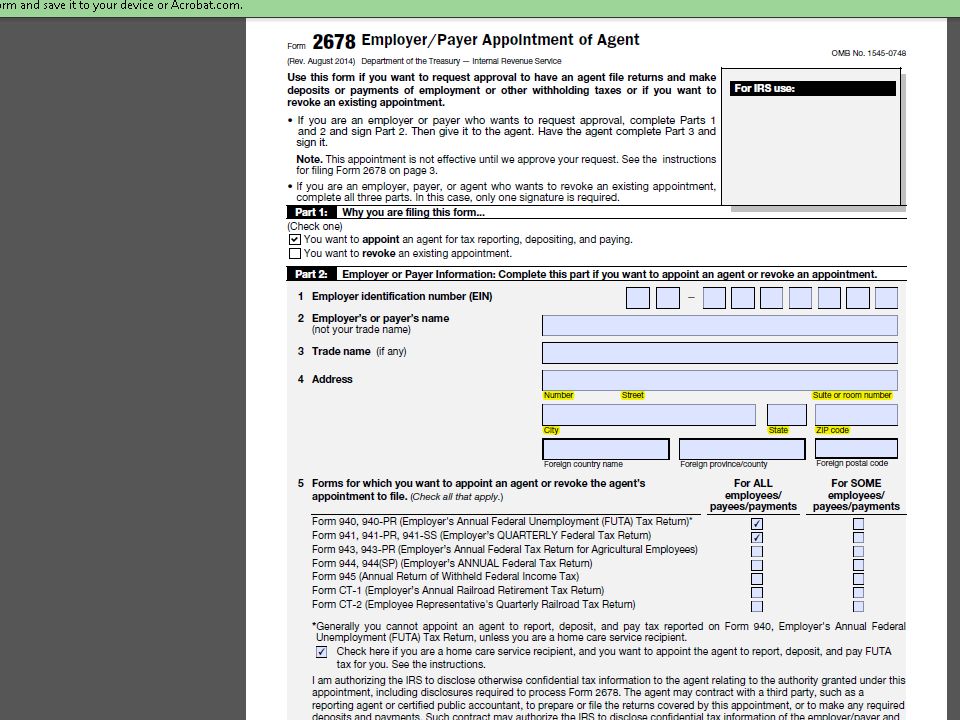Click the Address number and street field

coord(720,380)
